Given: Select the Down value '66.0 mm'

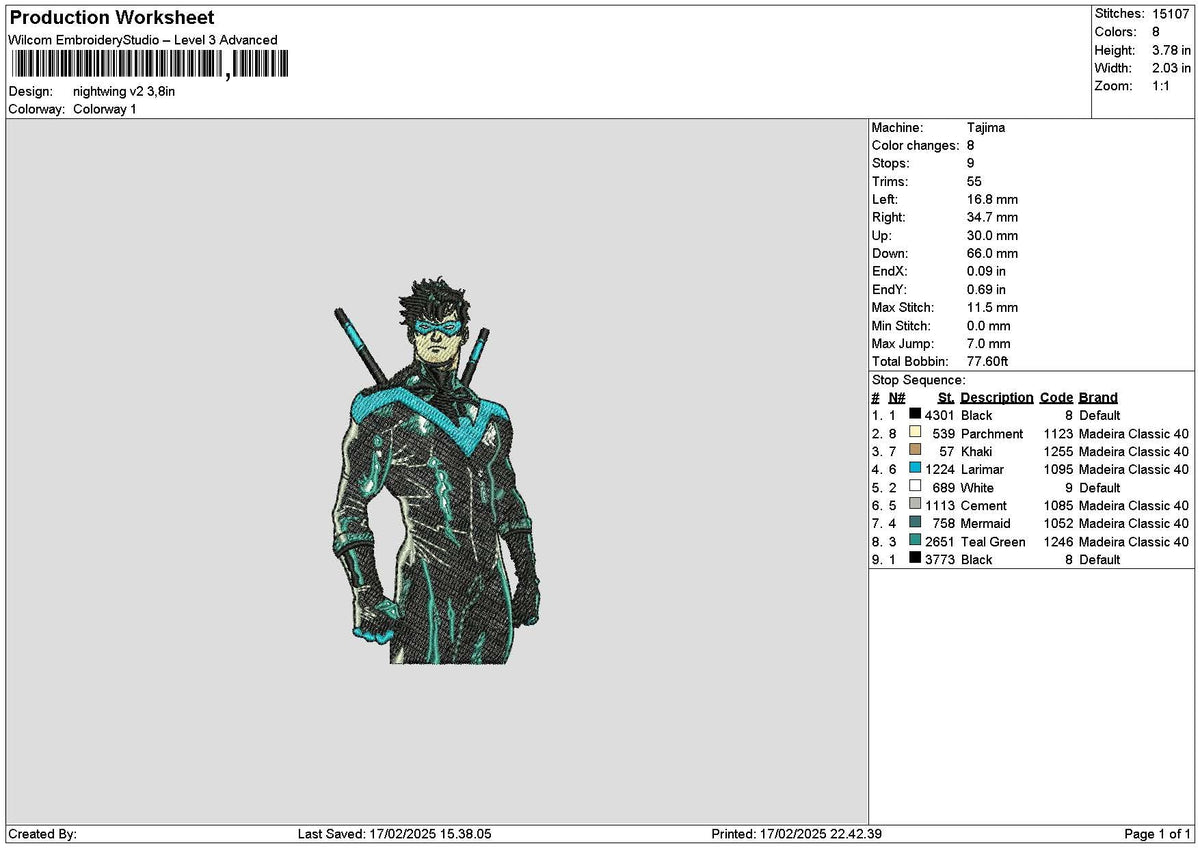Looking at the screenshot, I should [992, 253].
